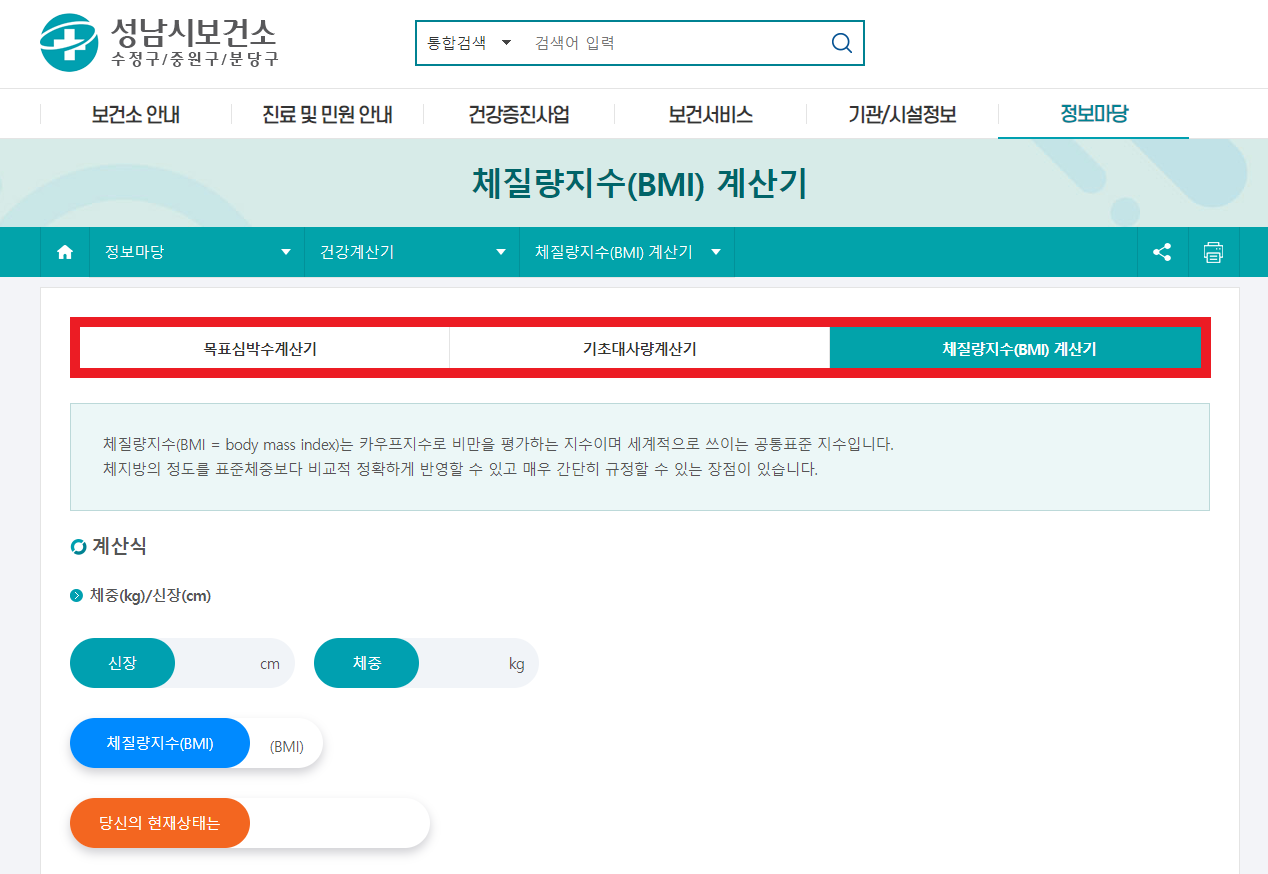The image size is (1268, 874).
Task: Open the 보건서비스 menu
Action: tap(710, 114)
